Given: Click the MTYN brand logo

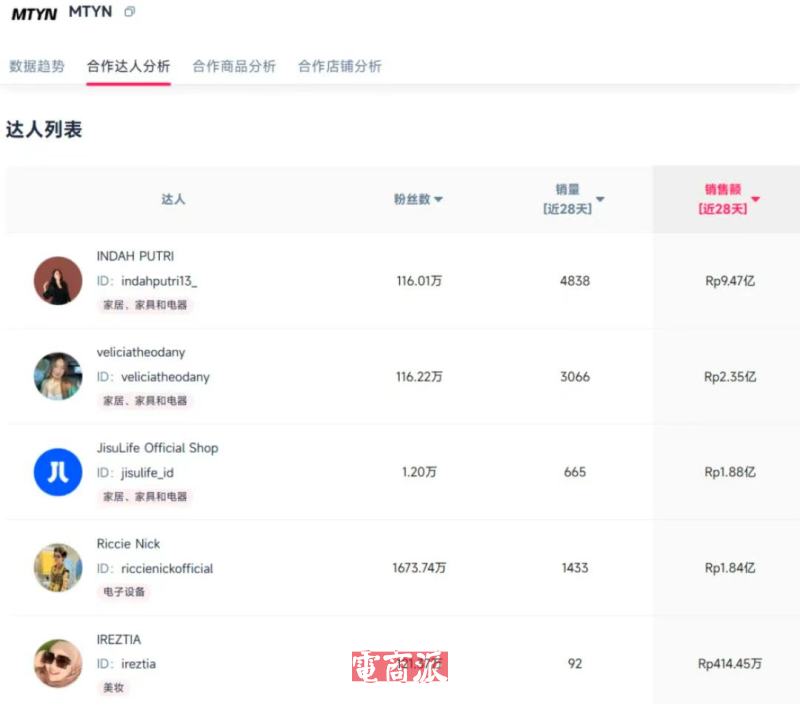Looking at the screenshot, I should (34, 14).
